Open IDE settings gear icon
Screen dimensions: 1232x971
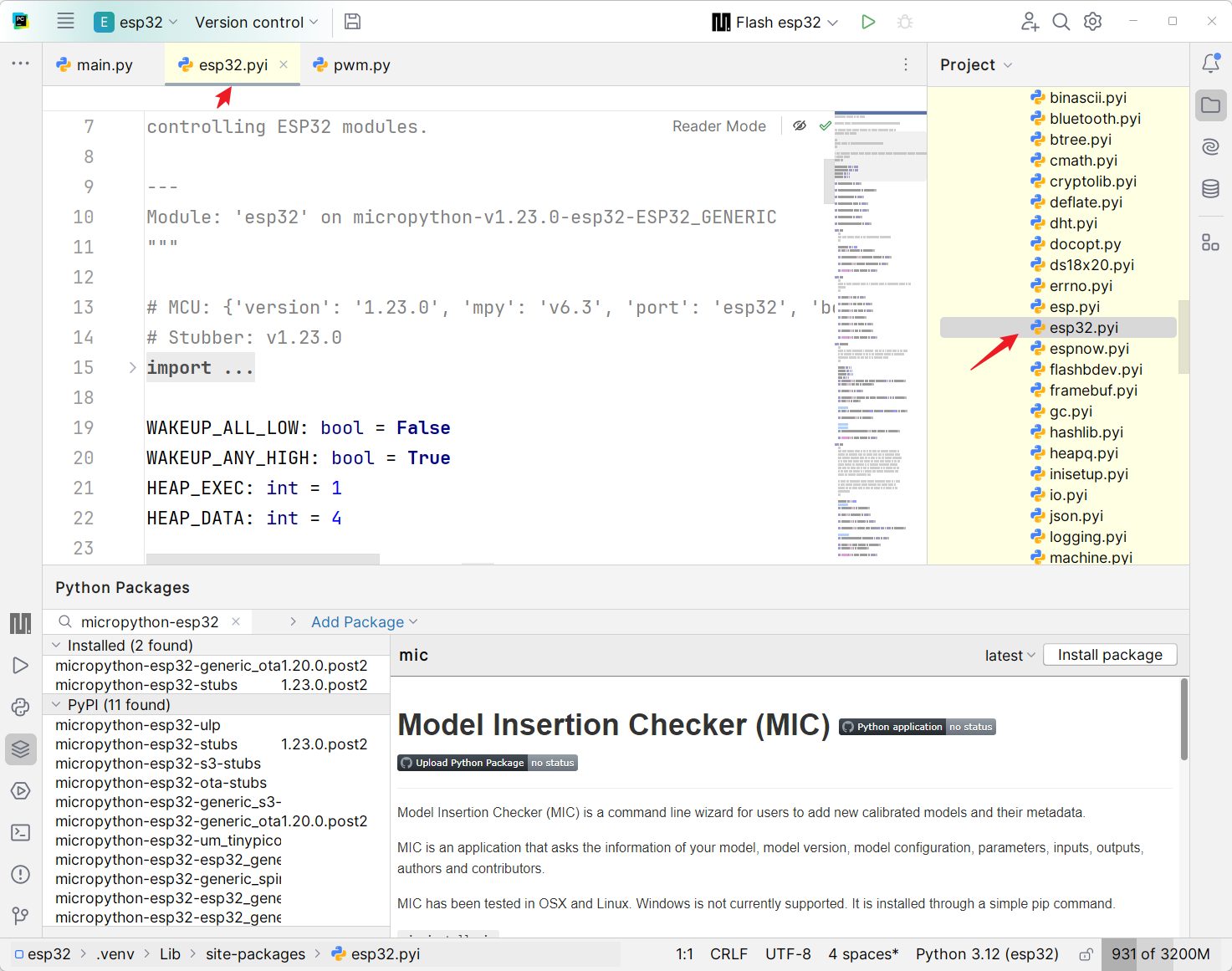[1093, 22]
